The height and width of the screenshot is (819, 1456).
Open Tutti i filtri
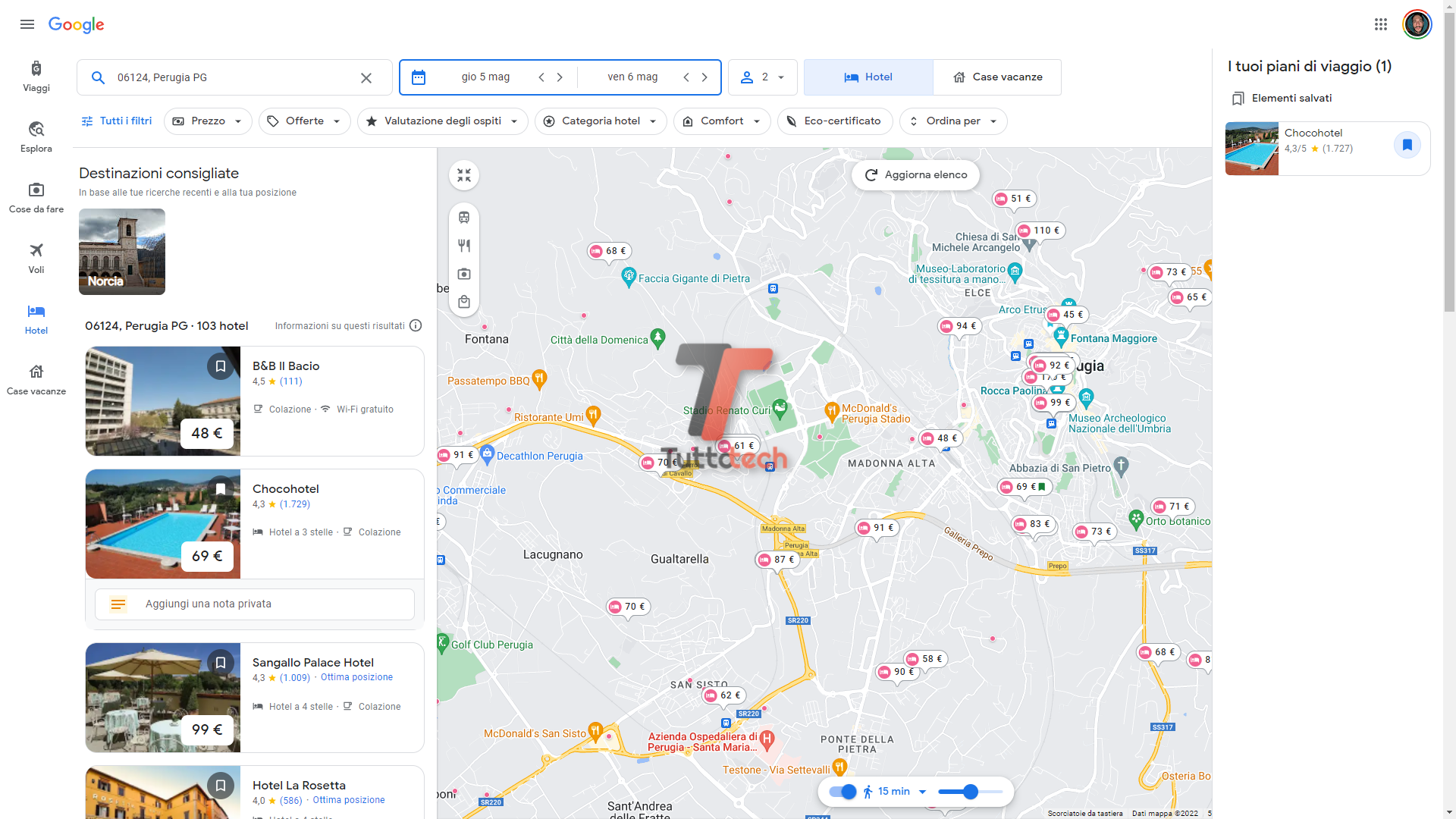point(117,121)
